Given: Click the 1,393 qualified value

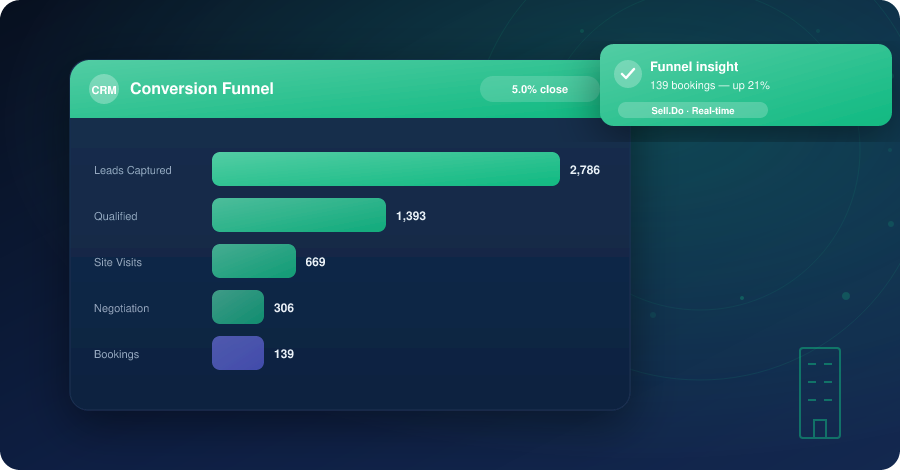Looking at the screenshot, I should 411,216.
